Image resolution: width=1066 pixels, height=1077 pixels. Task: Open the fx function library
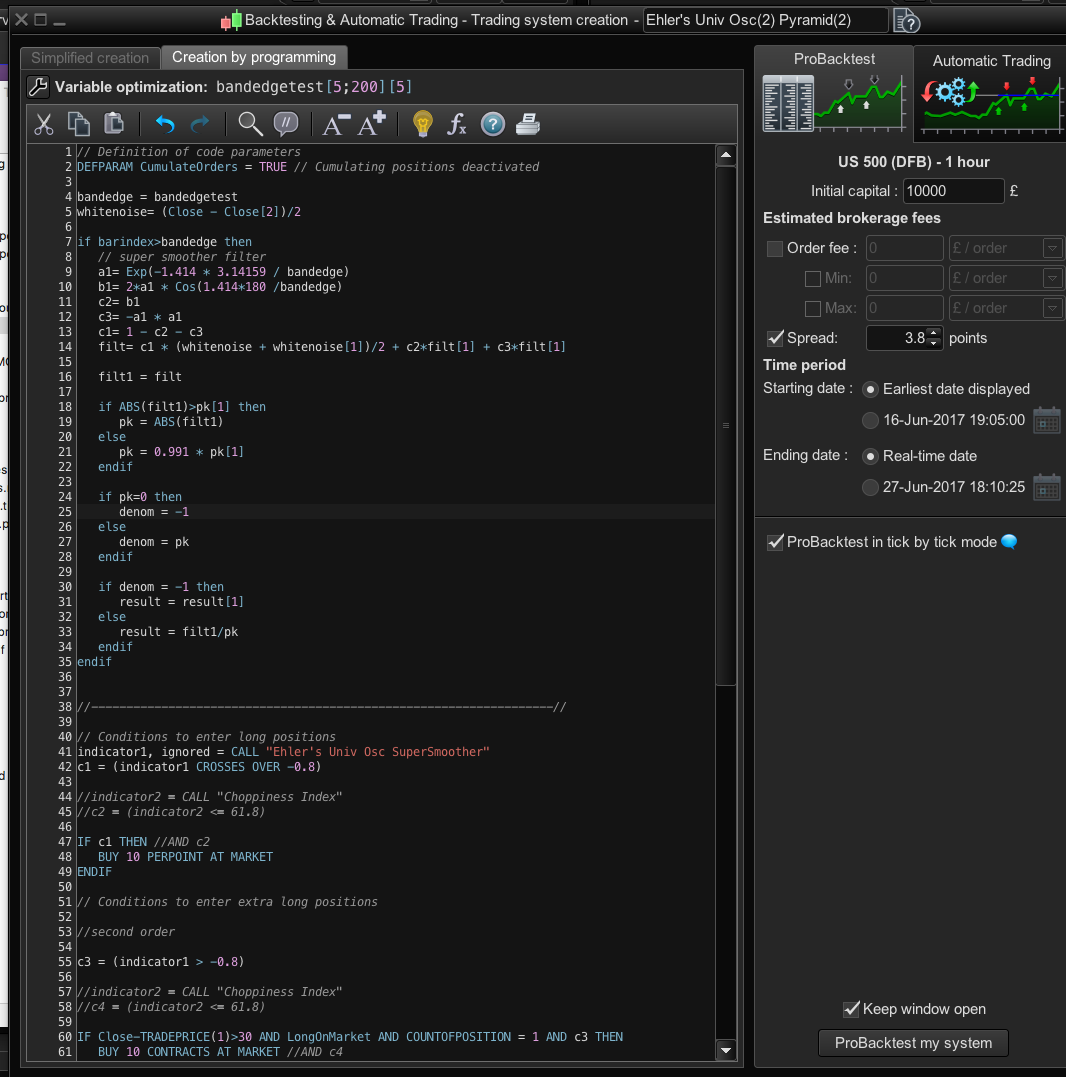point(457,124)
